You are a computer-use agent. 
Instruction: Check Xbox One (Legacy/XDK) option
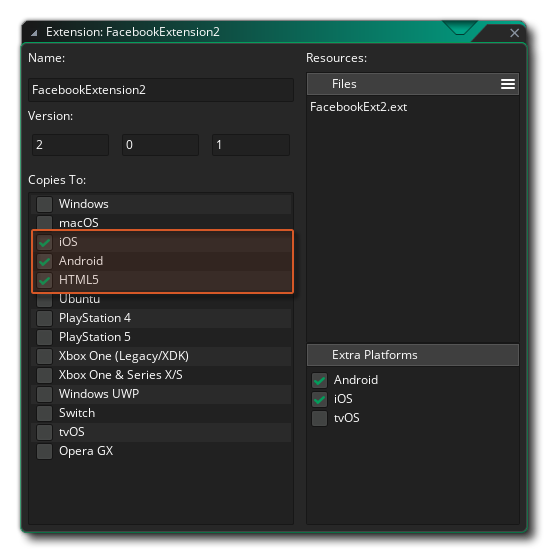pyautogui.click(x=45, y=356)
